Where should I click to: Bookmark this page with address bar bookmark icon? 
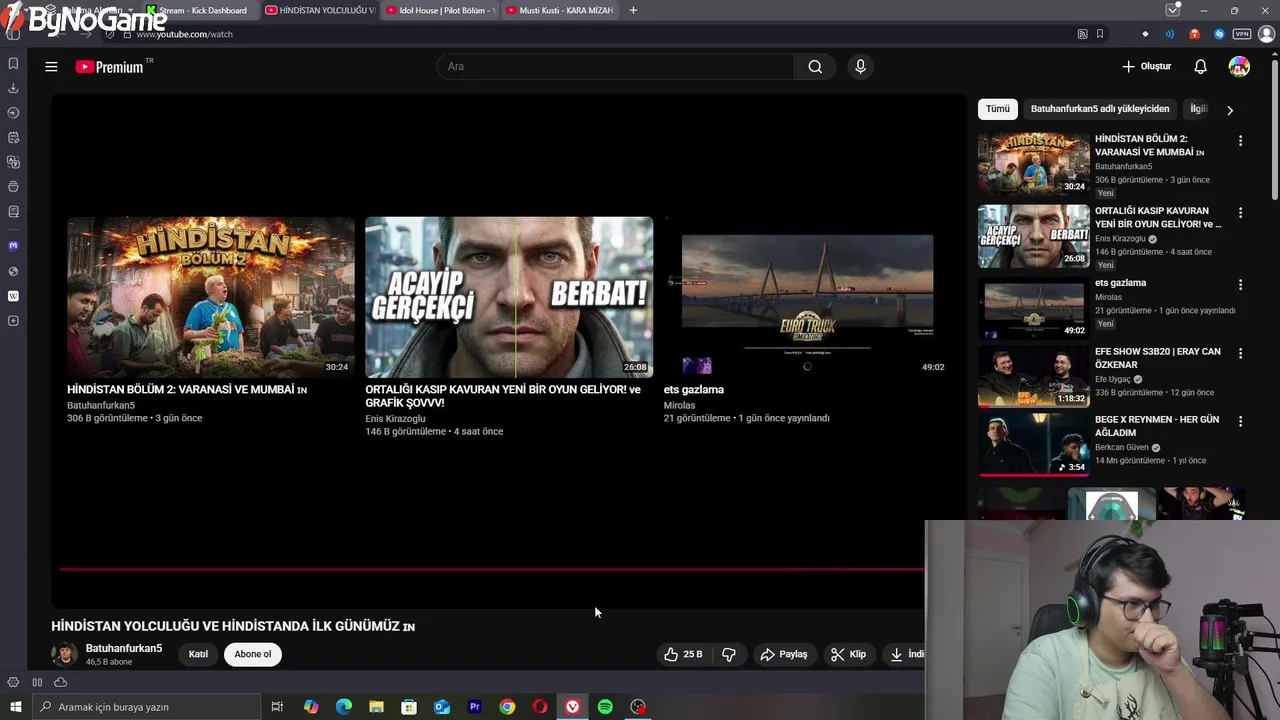point(1100,34)
